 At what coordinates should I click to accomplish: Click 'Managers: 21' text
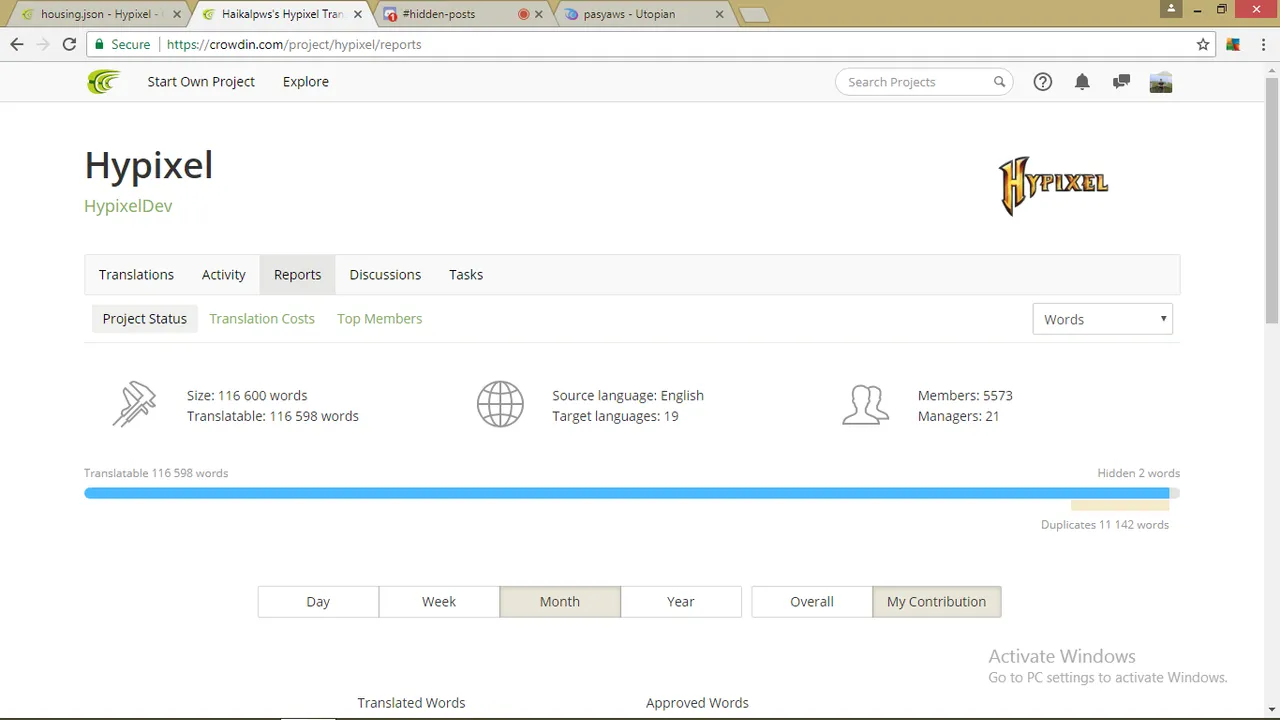click(x=958, y=416)
